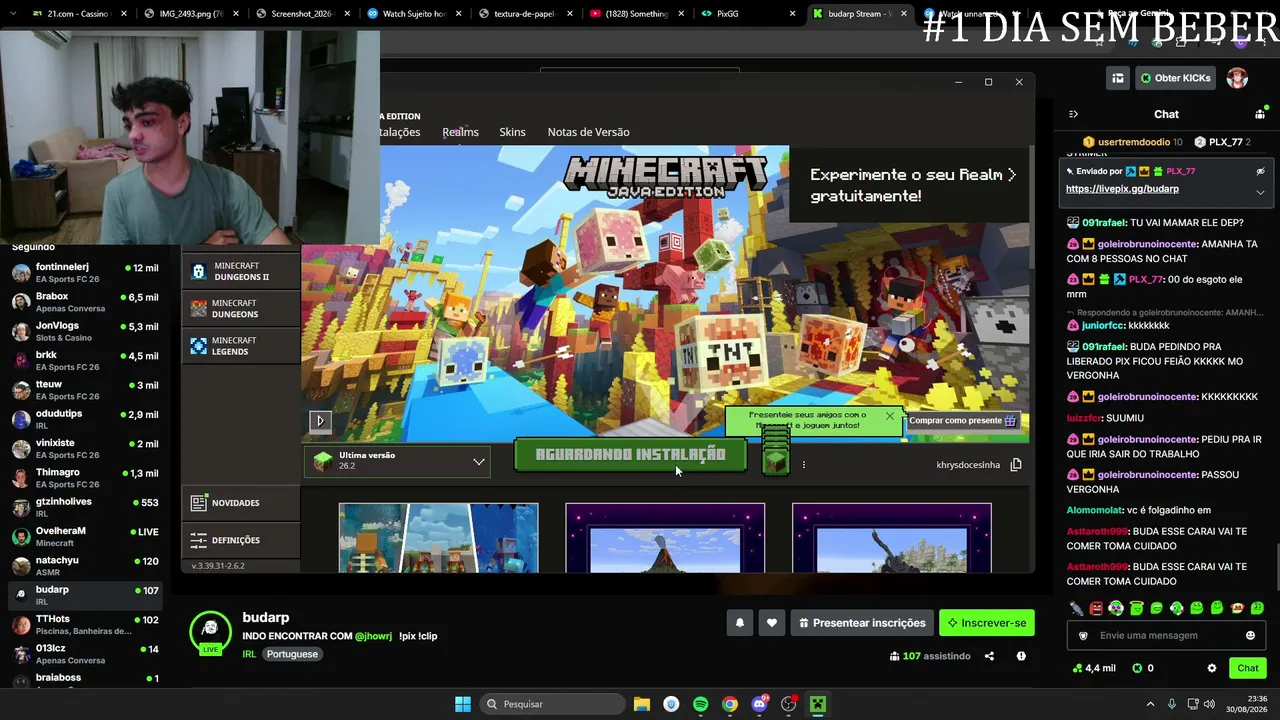Open the user avatar menu in Kick header
The width and height of the screenshot is (1280, 720).
1237,78
